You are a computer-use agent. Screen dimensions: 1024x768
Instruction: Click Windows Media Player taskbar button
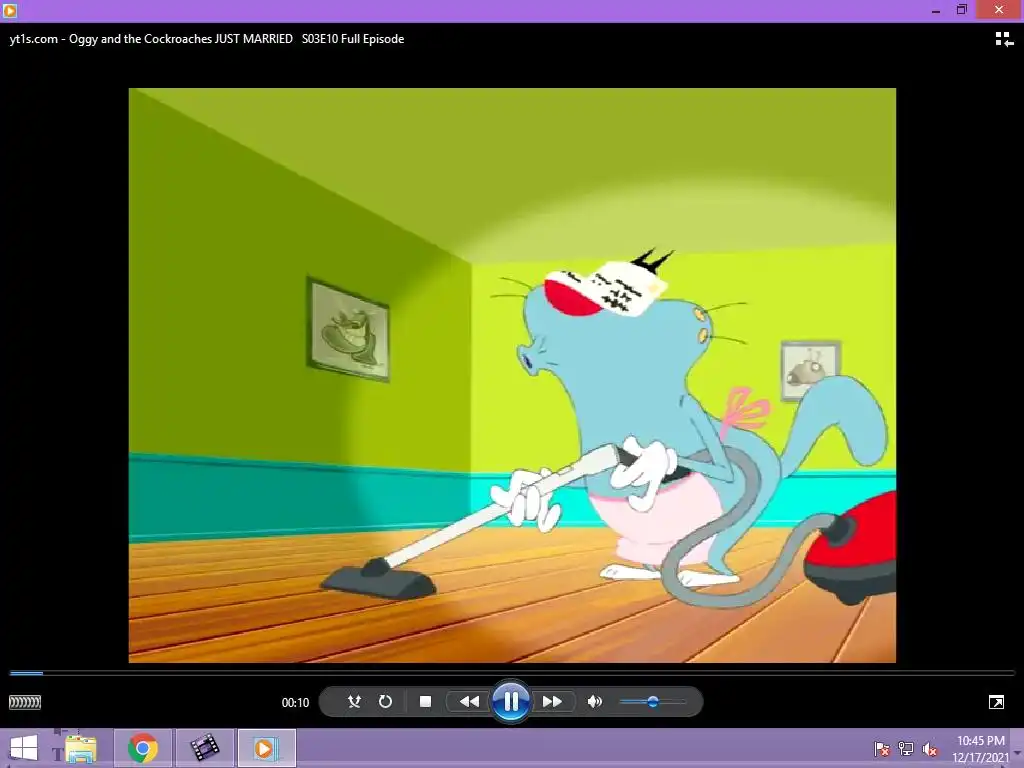click(266, 748)
